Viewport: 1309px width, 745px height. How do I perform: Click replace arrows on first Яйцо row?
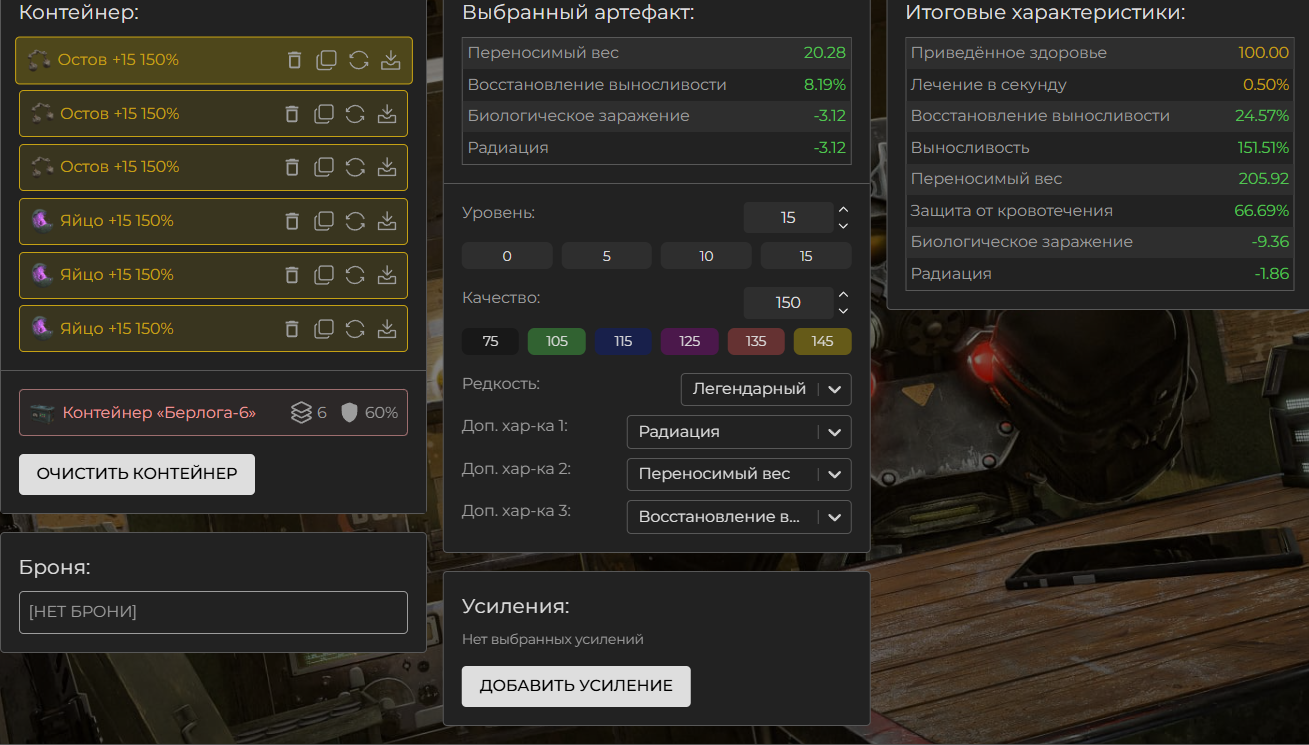pos(355,221)
